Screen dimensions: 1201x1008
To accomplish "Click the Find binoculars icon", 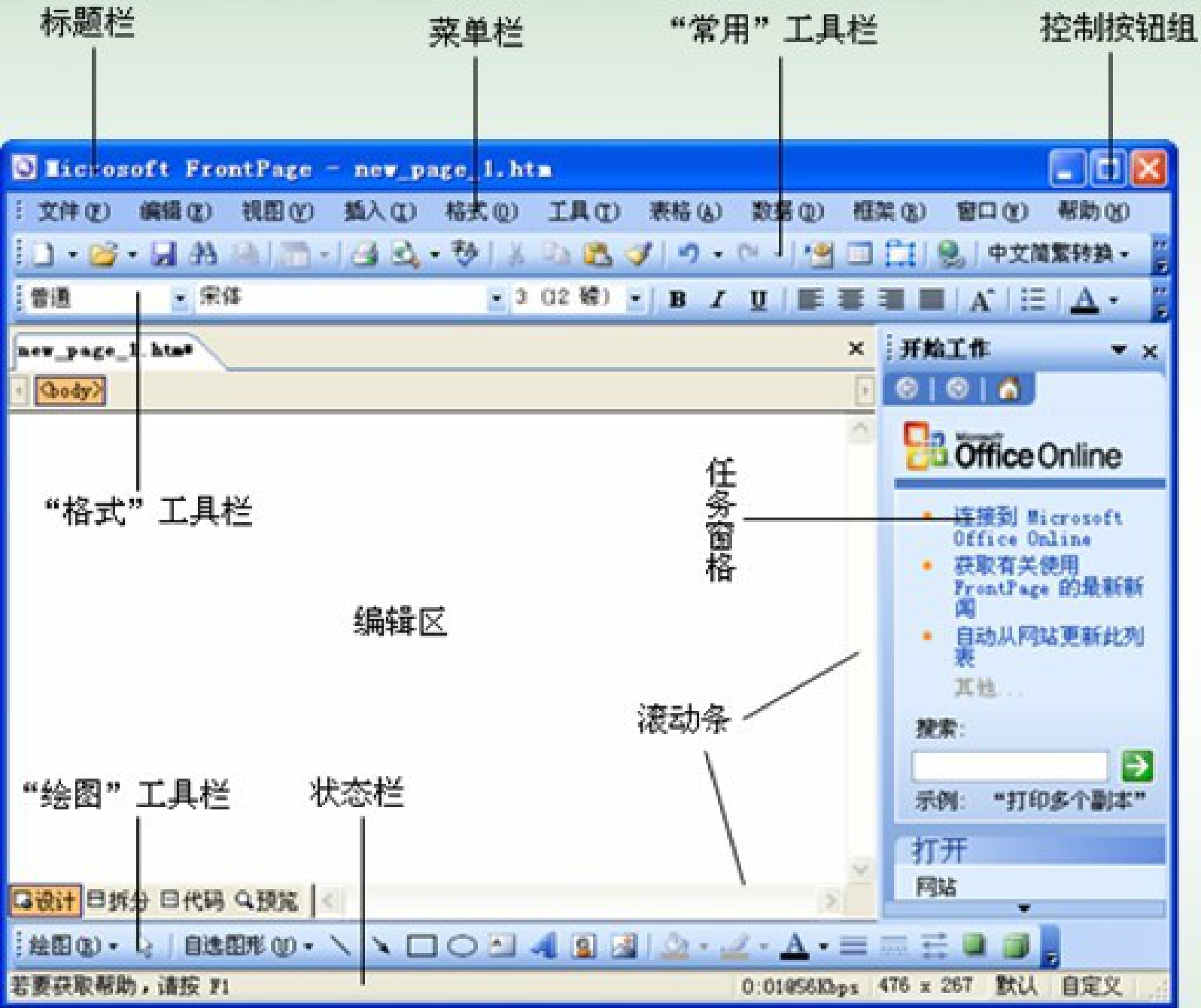I will click(x=204, y=254).
